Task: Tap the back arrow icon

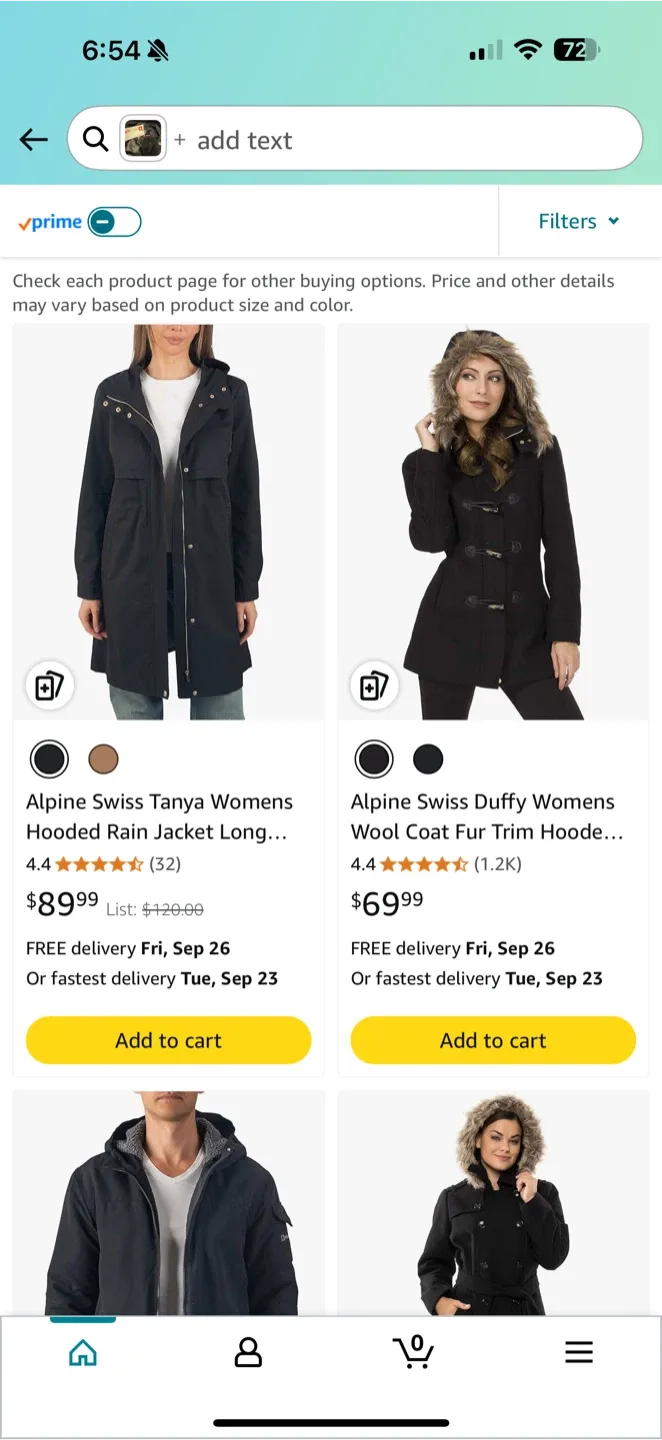Action: [34, 140]
